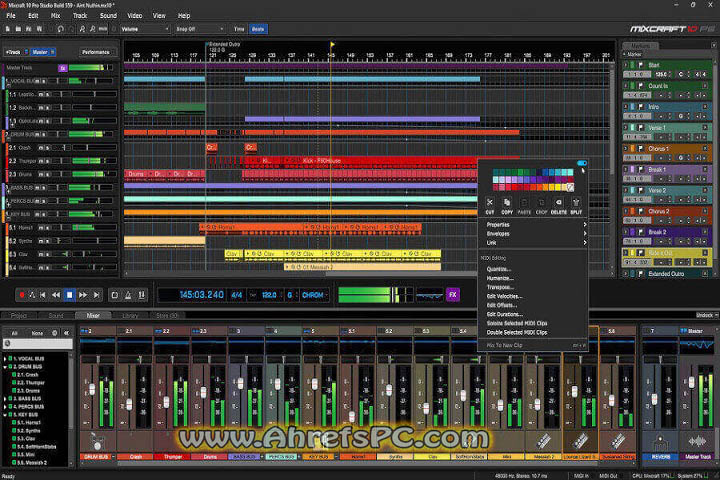
Task: Toggle loop mode icon in the transport
Action: (x=115, y=295)
